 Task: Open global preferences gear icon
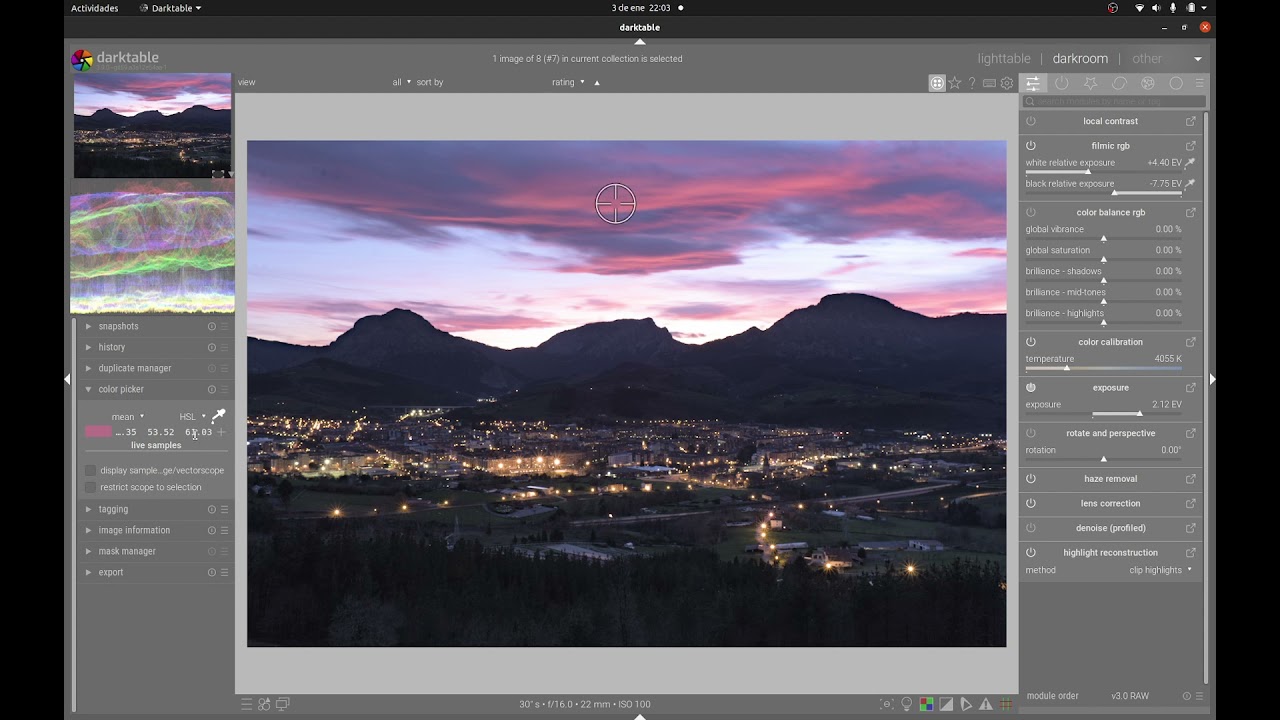[x=1006, y=83]
